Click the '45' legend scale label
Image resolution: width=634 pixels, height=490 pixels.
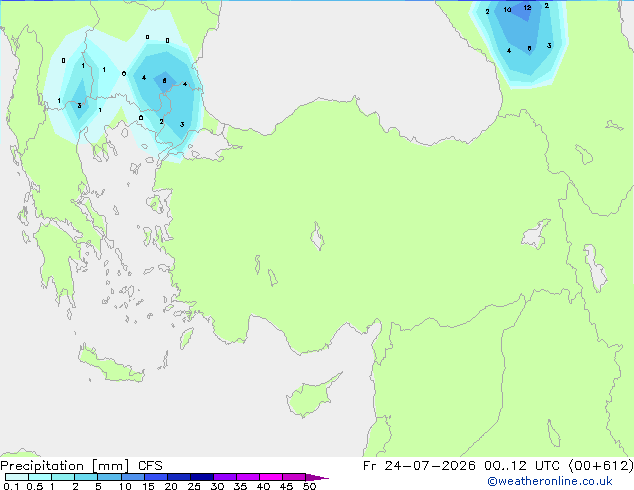point(286,486)
